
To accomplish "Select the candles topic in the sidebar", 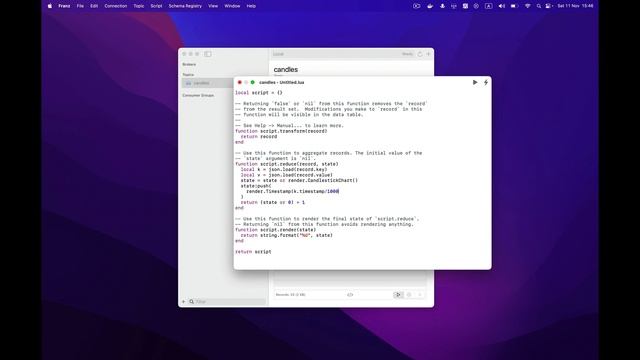I will [207, 83].
